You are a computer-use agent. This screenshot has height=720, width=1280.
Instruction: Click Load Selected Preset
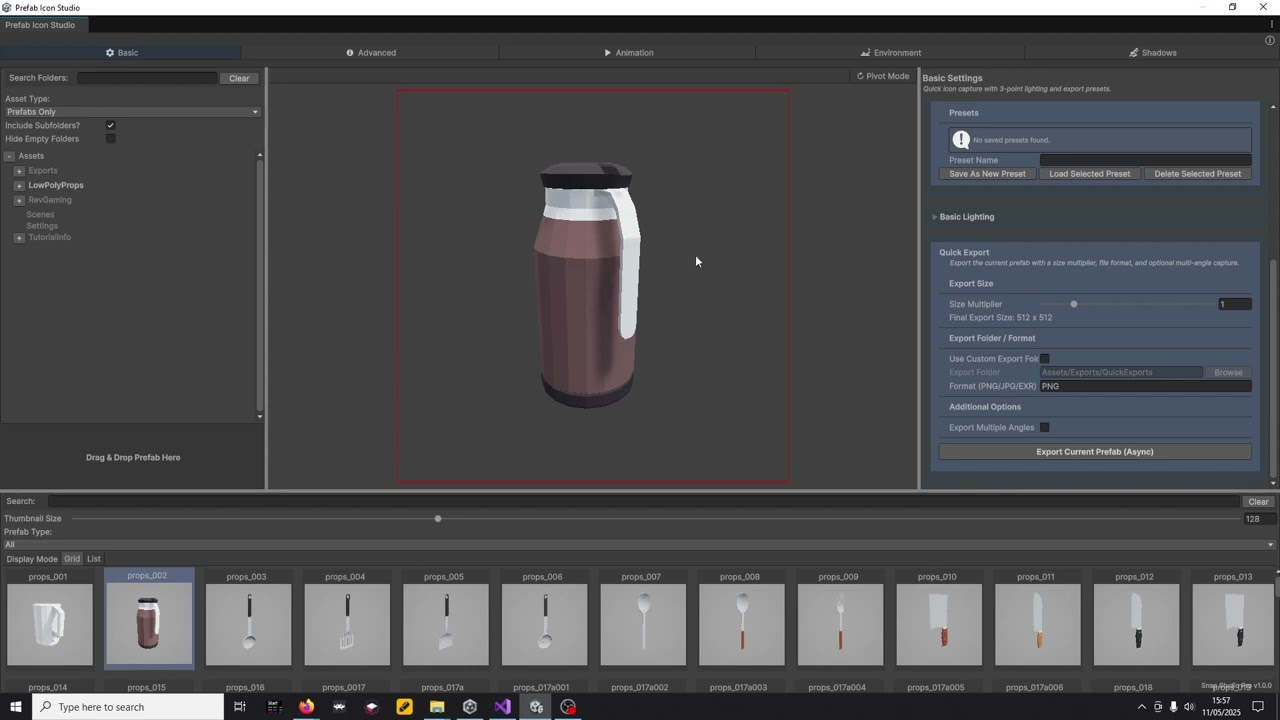pyautogui.click(x=1090, y=174)
